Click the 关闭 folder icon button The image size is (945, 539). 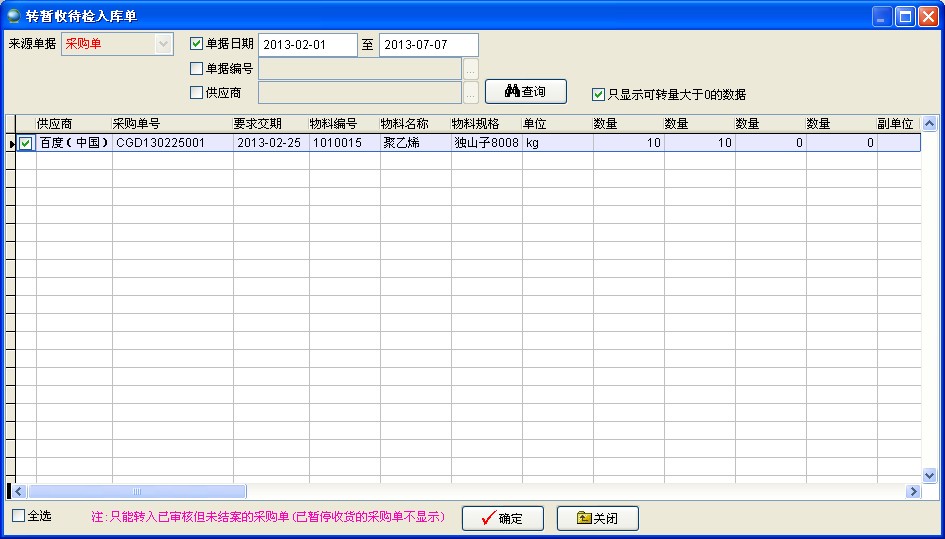pyautogui.click(x=597, y=518)
